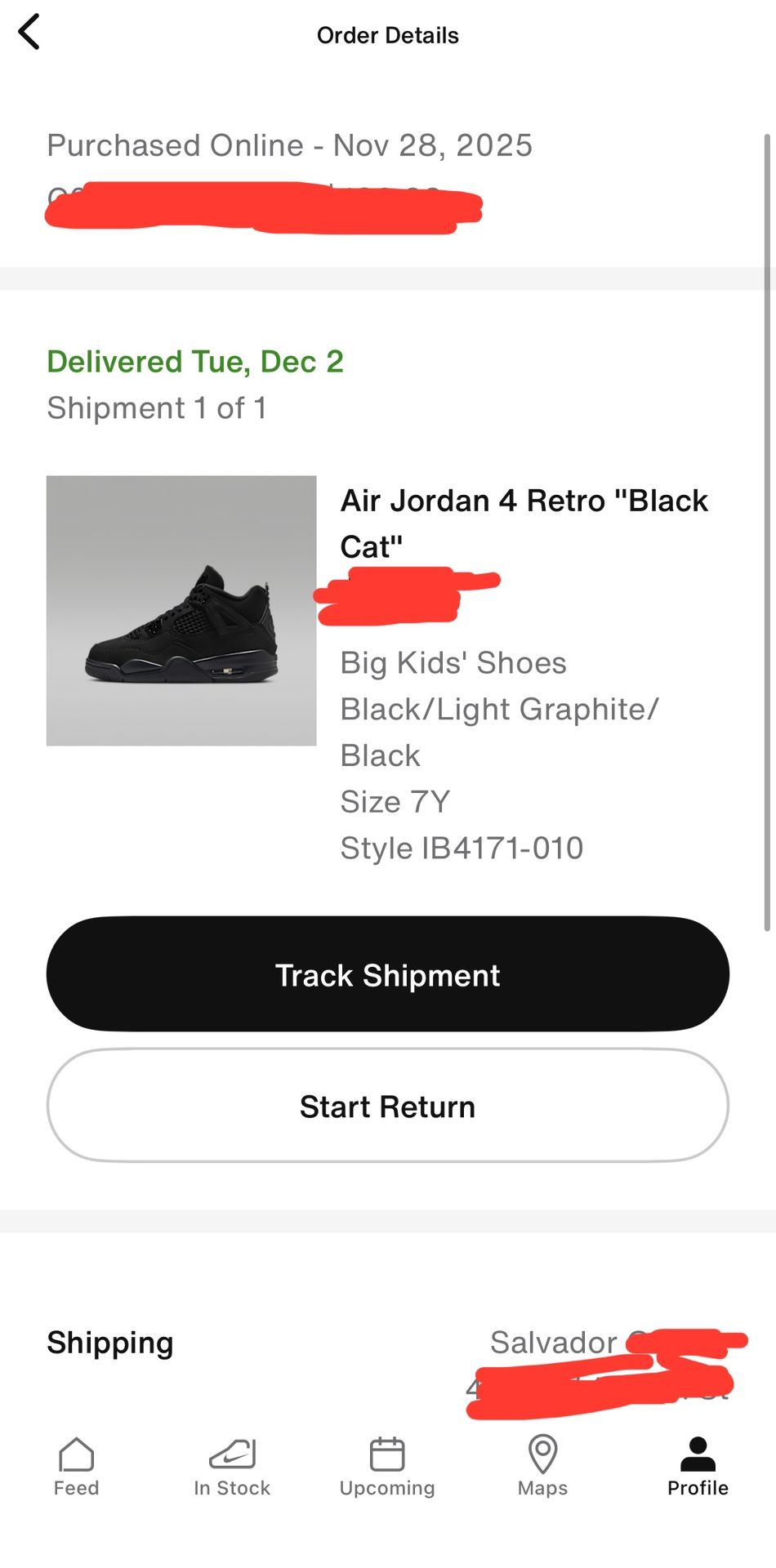Tap the Order Details page title
Image resolution: width=776 pixels, height=1568 pixels.
pyautogui.click(x=387, y=35)
